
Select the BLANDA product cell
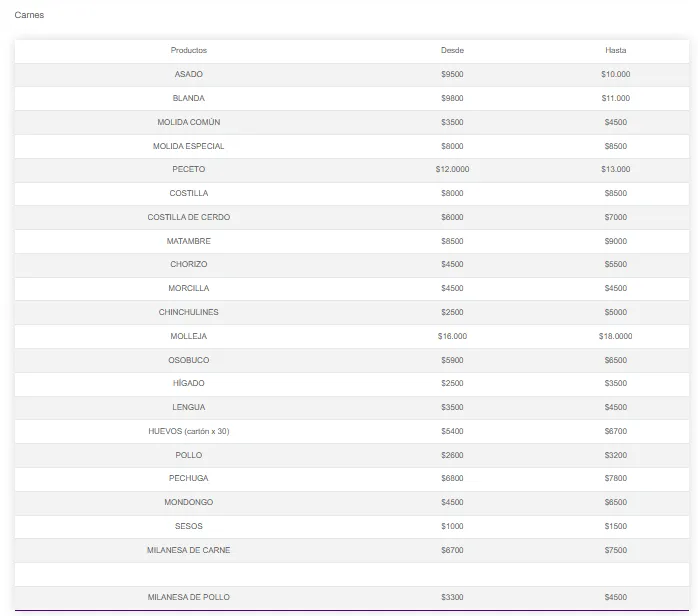click(x=188, y=98)
